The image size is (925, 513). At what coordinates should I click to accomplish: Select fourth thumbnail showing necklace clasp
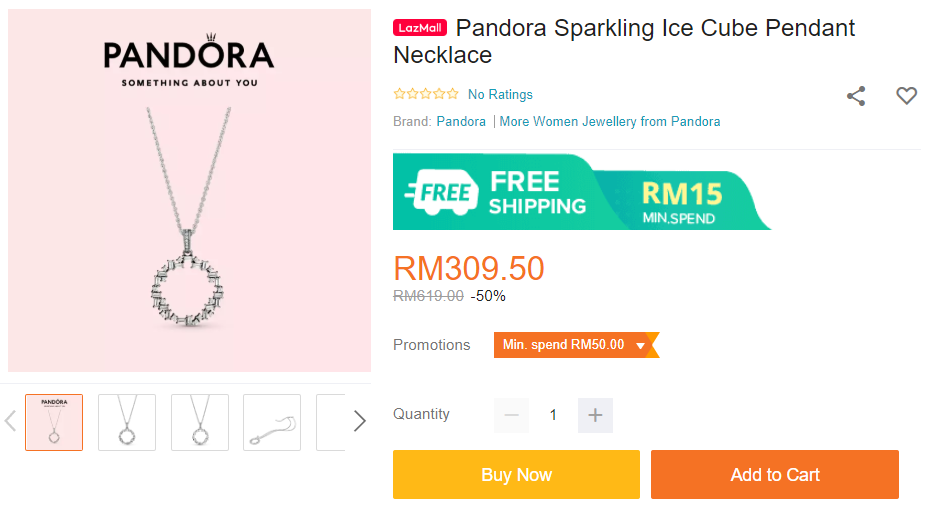coord(272,422)
